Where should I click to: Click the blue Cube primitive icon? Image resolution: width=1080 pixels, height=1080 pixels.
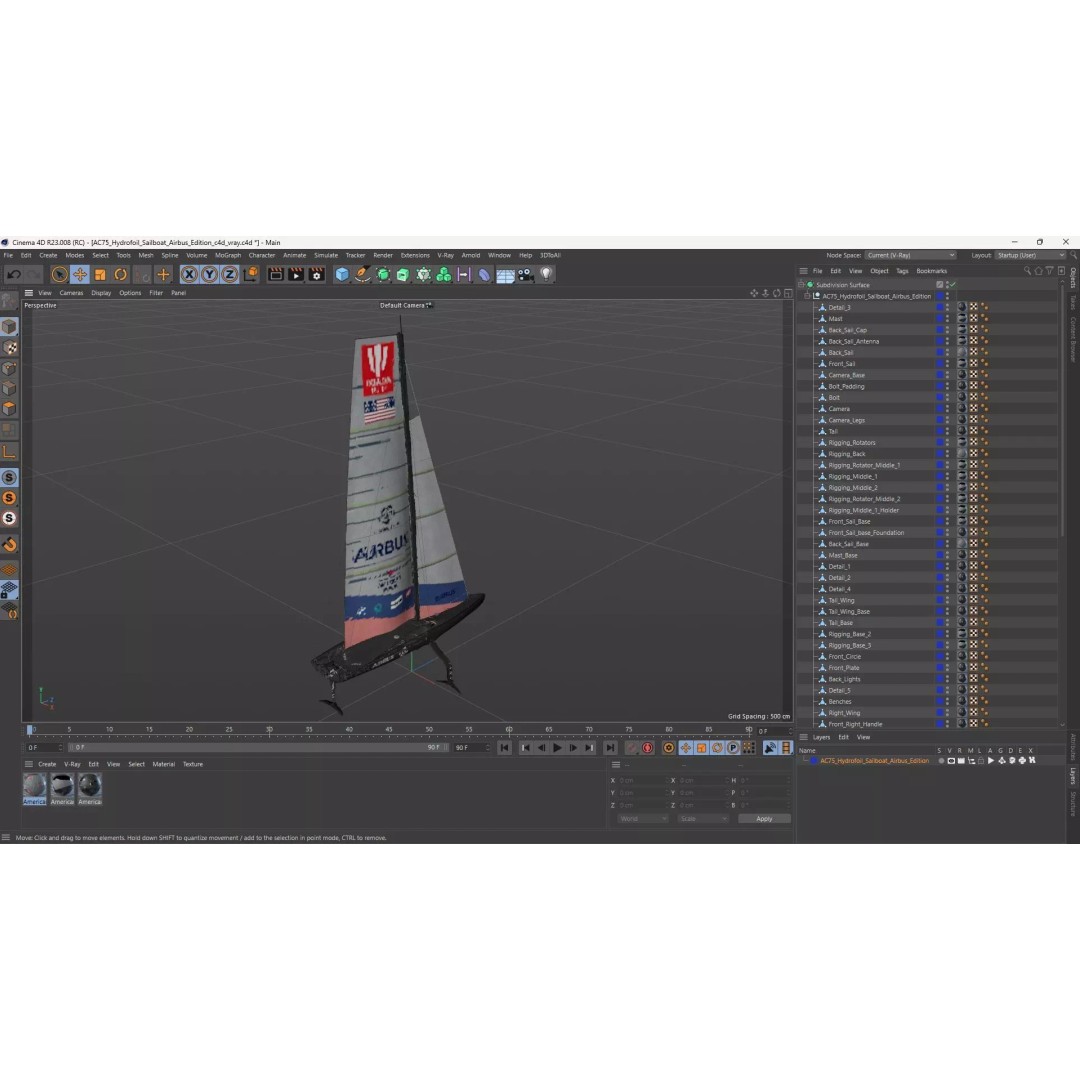click(x=342, y=274)
